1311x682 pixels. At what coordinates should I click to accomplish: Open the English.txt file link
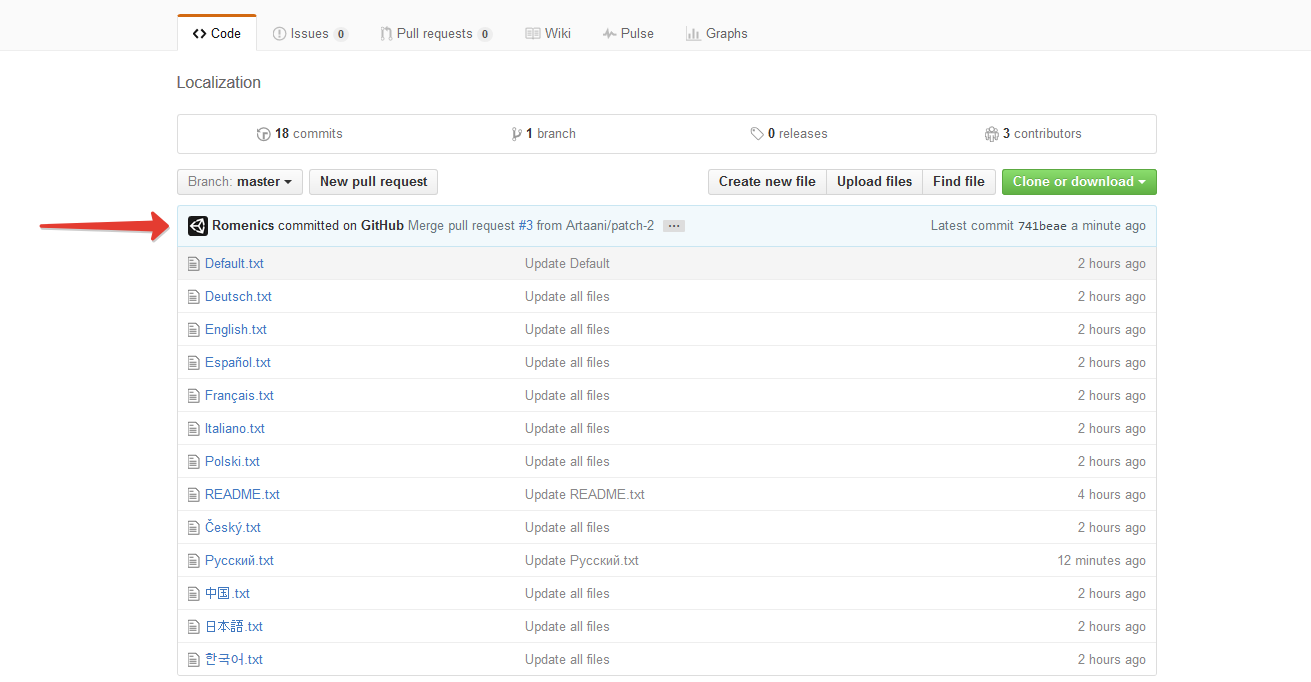(236, 330)
